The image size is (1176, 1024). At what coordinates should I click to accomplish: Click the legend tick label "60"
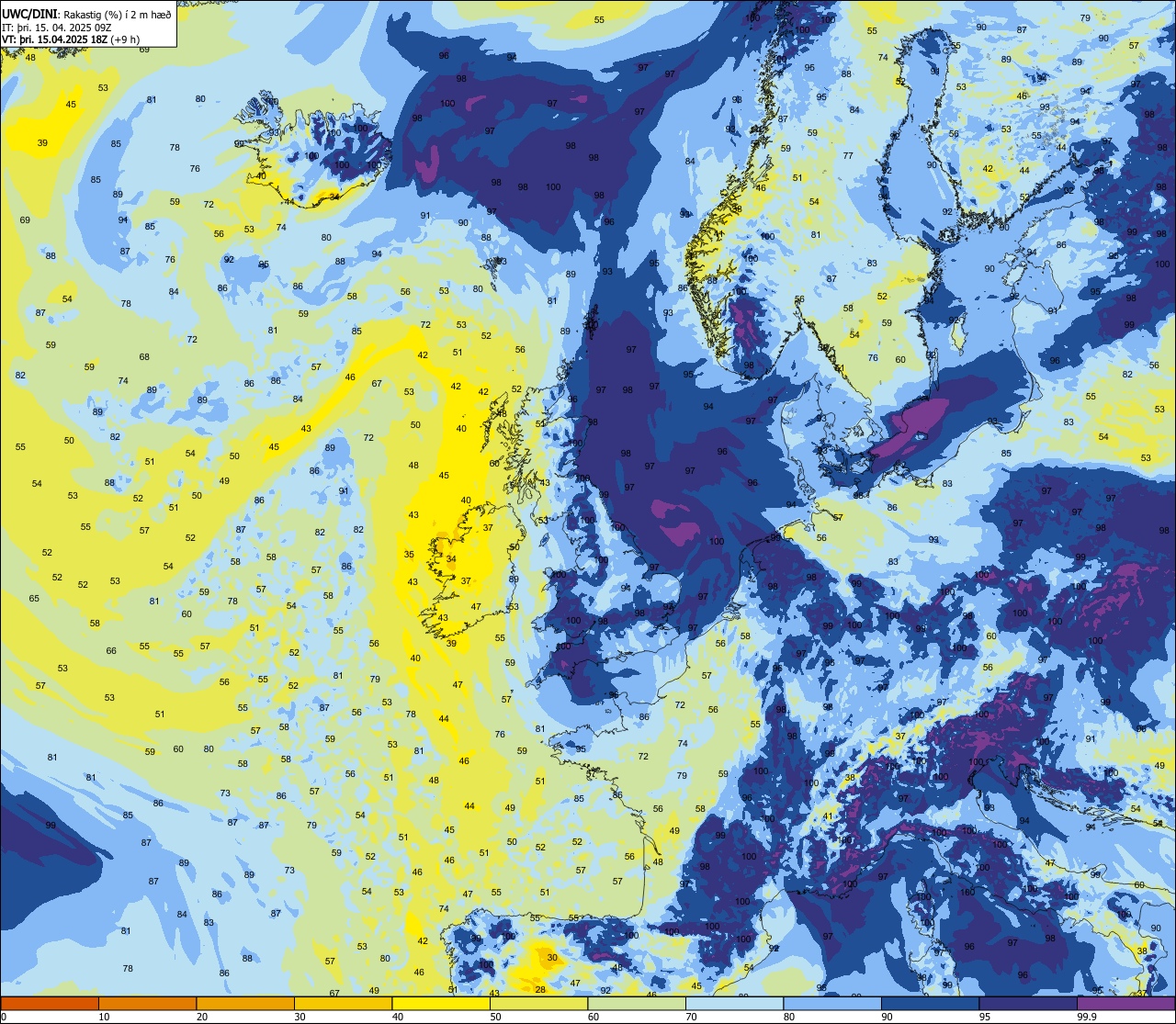593,1017
